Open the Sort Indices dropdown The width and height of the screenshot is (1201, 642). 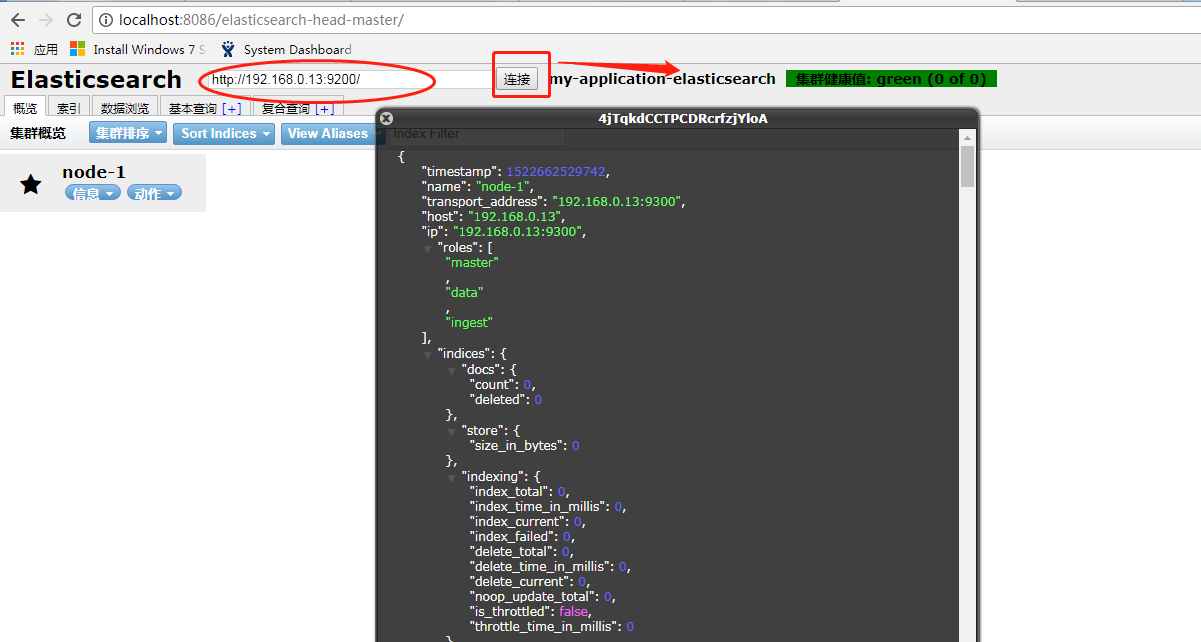click(x=224, y=133)
